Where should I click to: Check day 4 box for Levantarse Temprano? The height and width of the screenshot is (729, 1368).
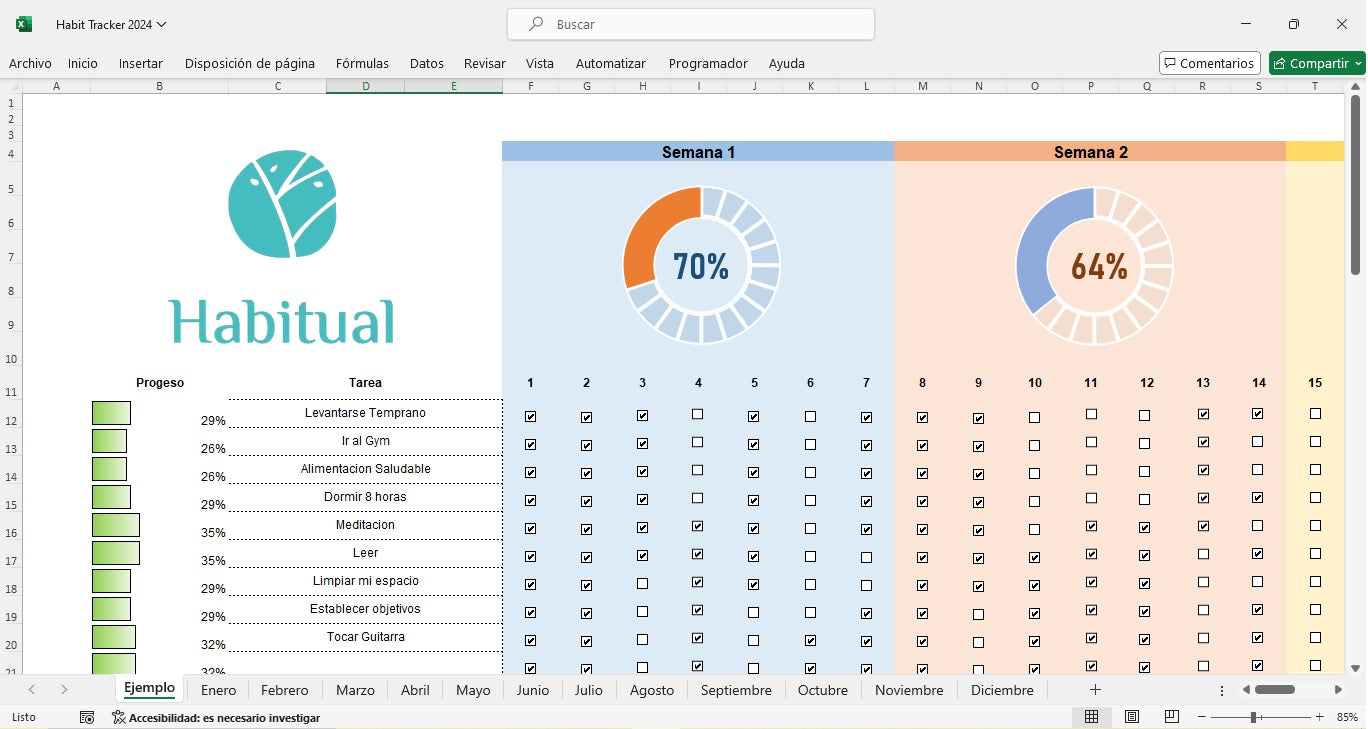coord(697,414)
